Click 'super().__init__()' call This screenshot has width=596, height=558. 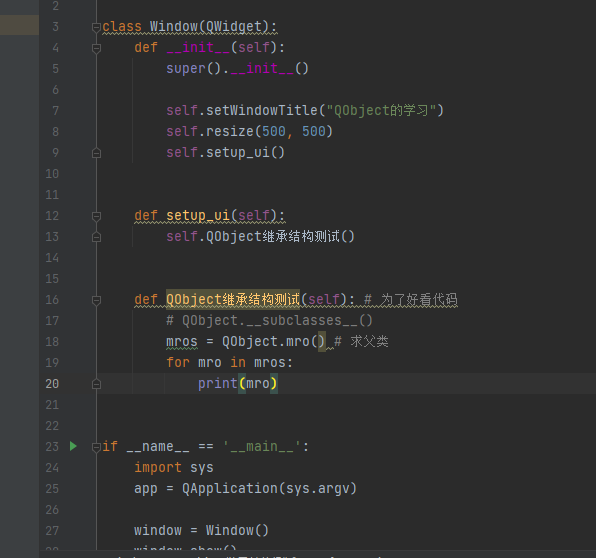point(237,68)
